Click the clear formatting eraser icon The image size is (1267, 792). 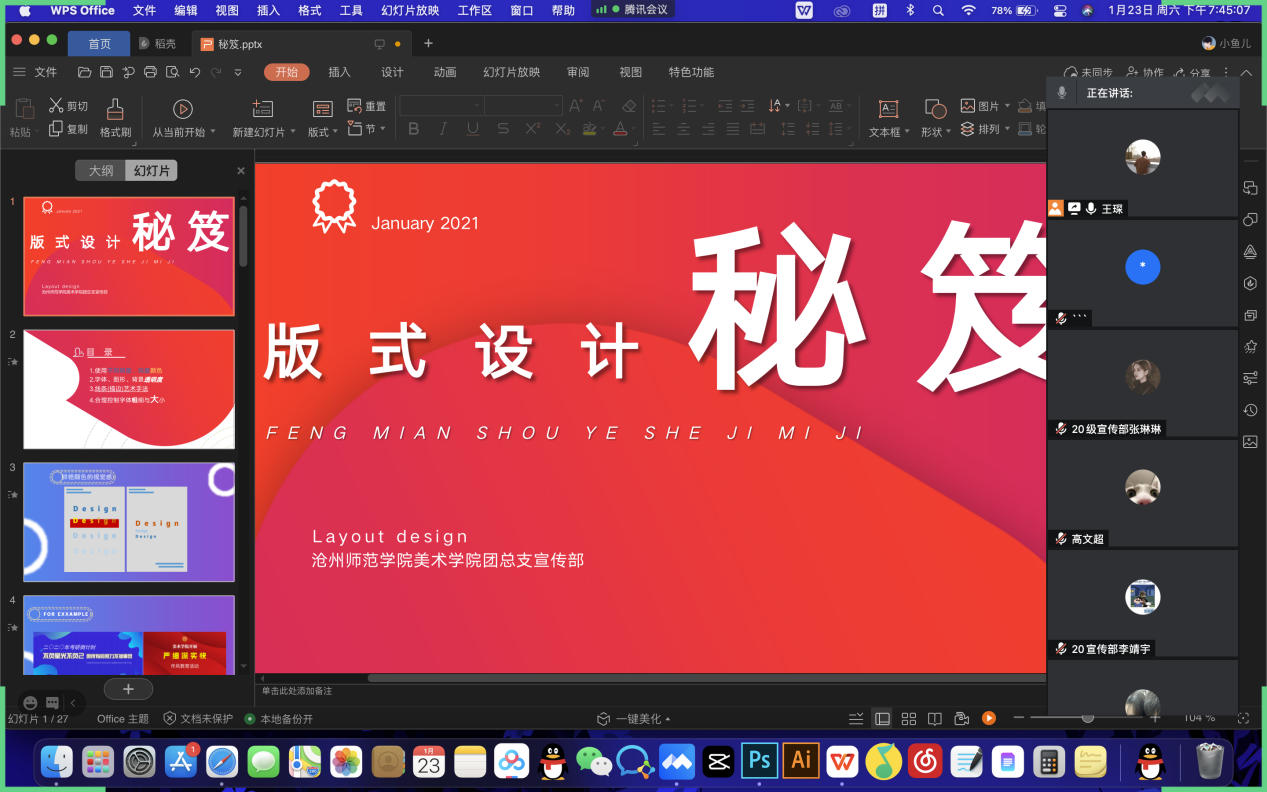pos(628,105)
